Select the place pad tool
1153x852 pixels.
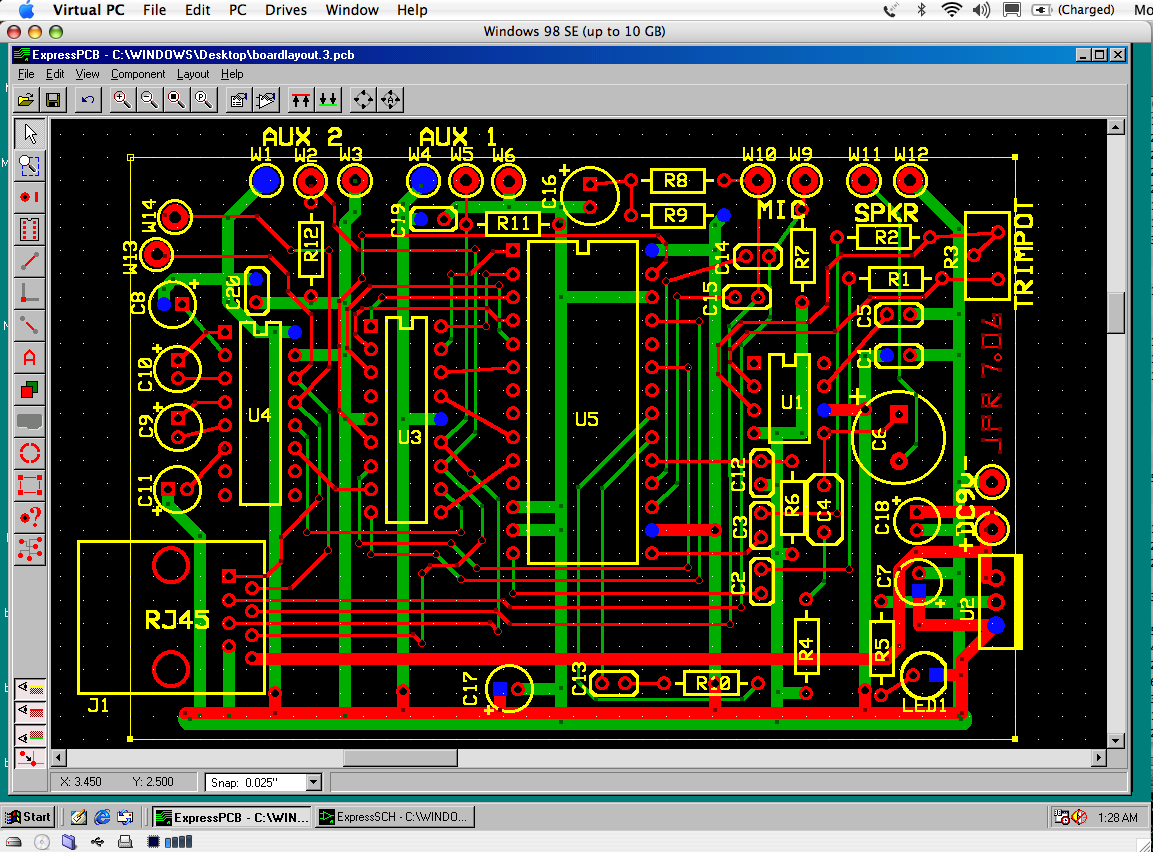point(29,197)
